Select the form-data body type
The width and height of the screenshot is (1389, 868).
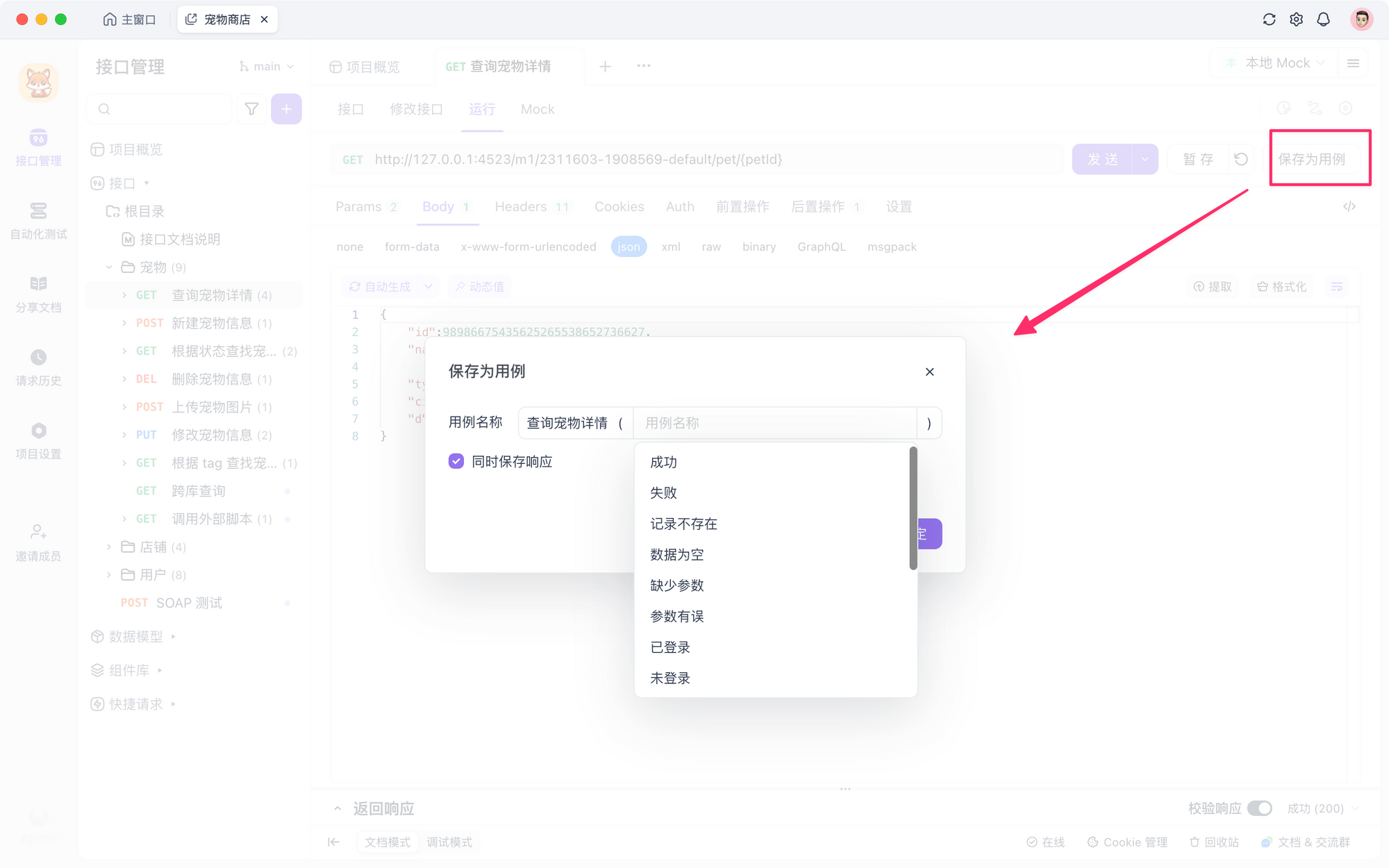coord(412,247)
